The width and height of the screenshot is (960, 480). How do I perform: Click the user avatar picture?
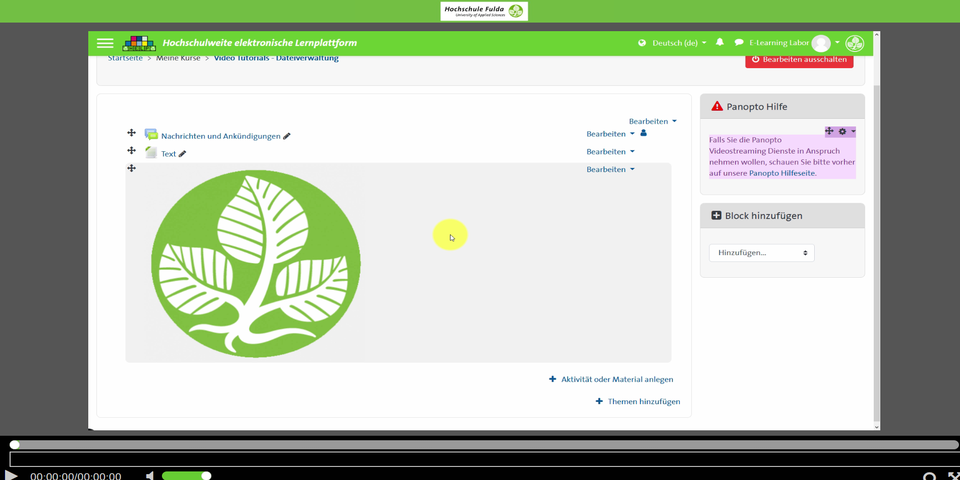coord(821,43)
